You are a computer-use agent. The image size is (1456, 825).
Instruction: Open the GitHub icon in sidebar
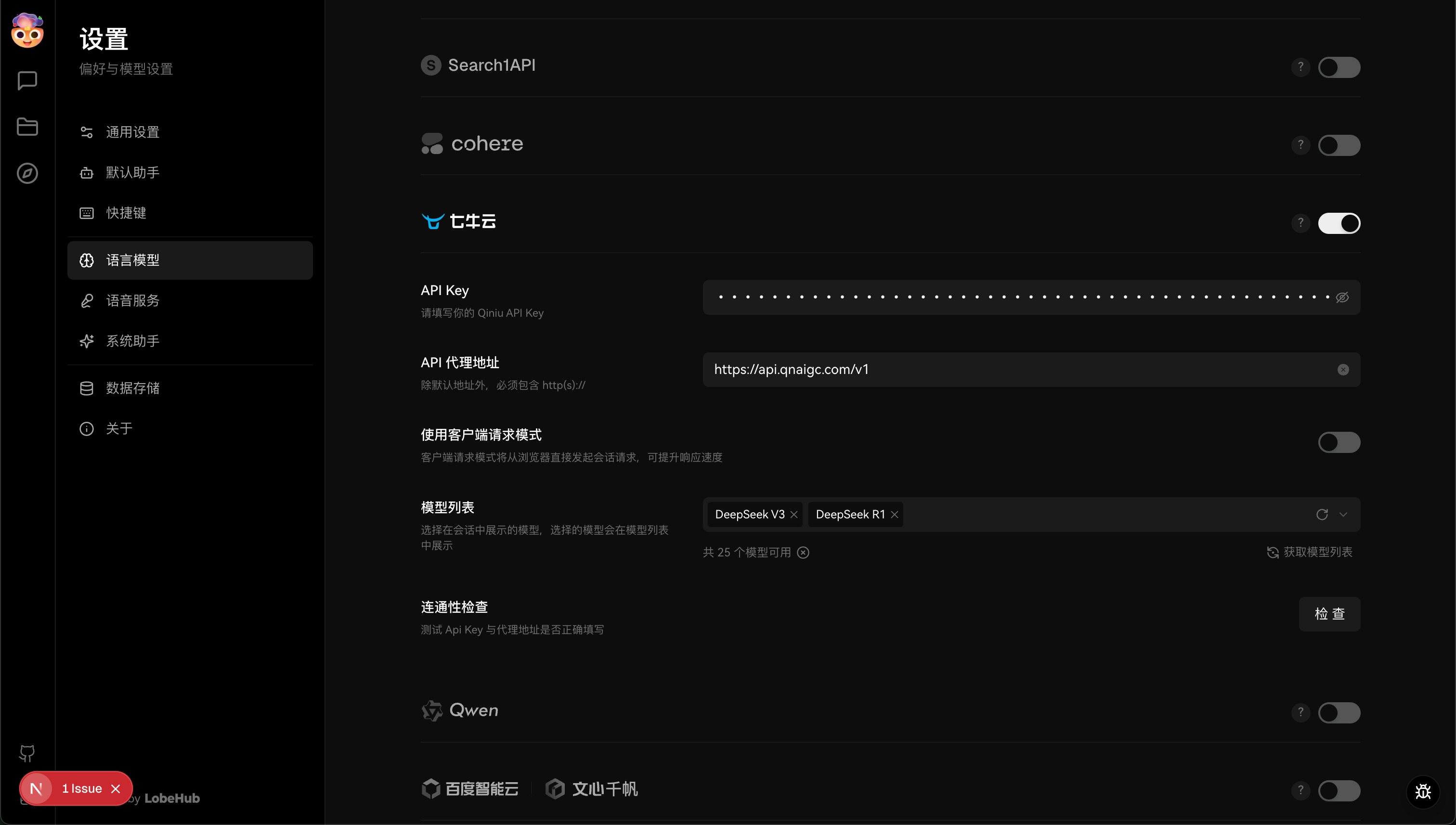27,753
